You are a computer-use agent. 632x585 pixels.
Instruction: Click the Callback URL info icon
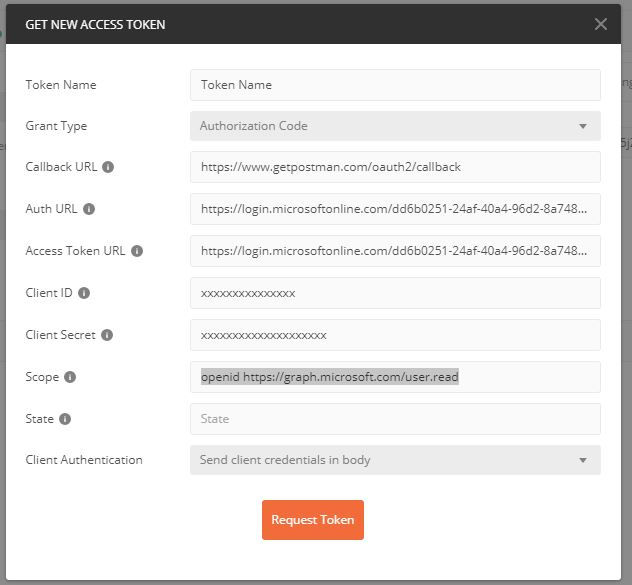tap(108, 167)
